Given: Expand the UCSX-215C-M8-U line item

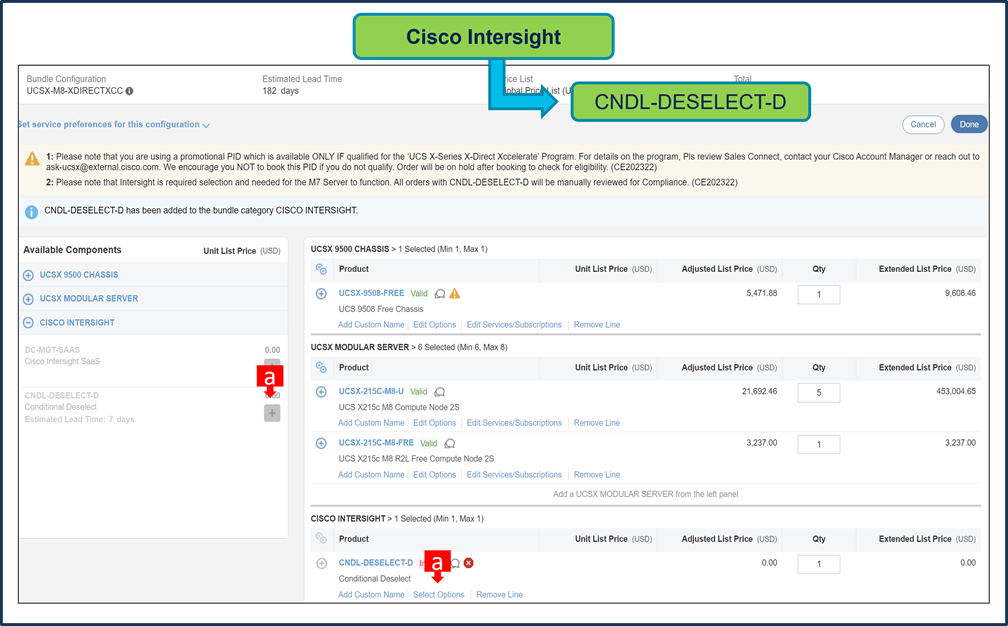Looking at the screenshot, I should tap(321, 392).
